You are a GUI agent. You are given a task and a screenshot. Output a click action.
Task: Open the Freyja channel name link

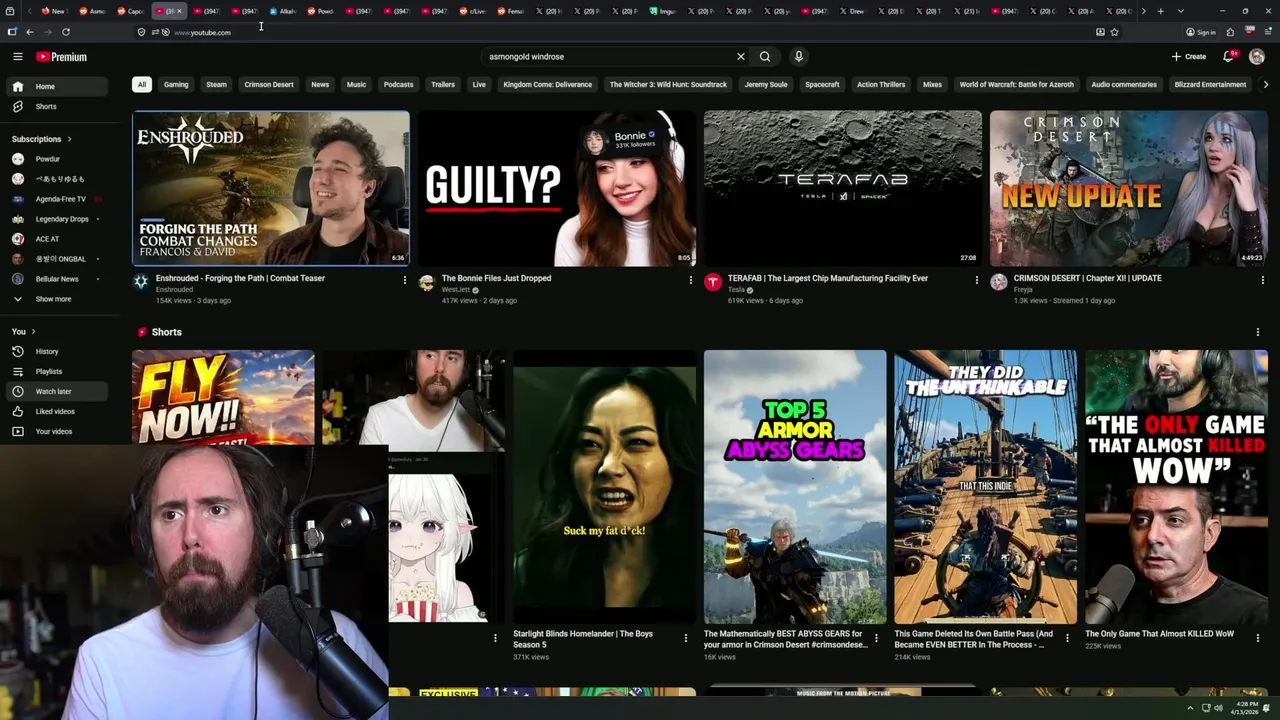click(1023, 290)
